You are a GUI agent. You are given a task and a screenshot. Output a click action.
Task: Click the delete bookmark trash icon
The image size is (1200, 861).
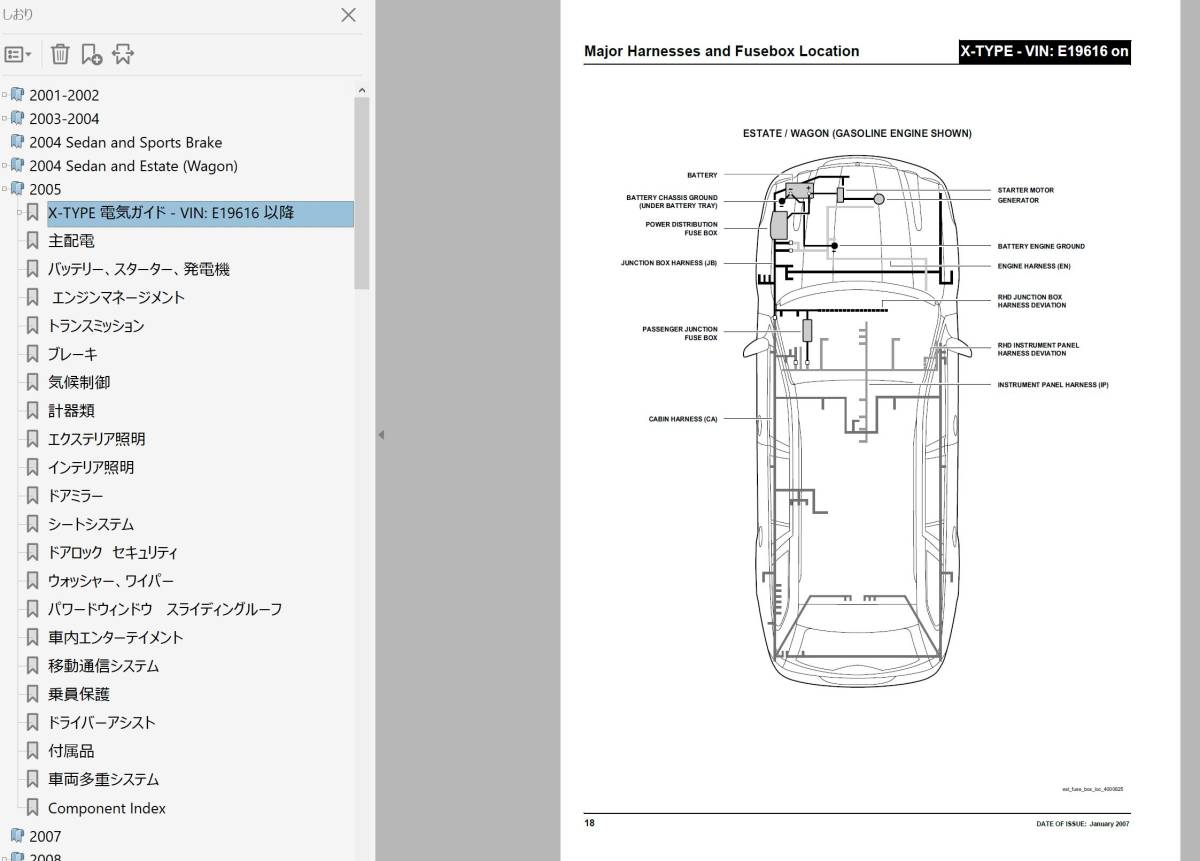click(x=60, y=54)
